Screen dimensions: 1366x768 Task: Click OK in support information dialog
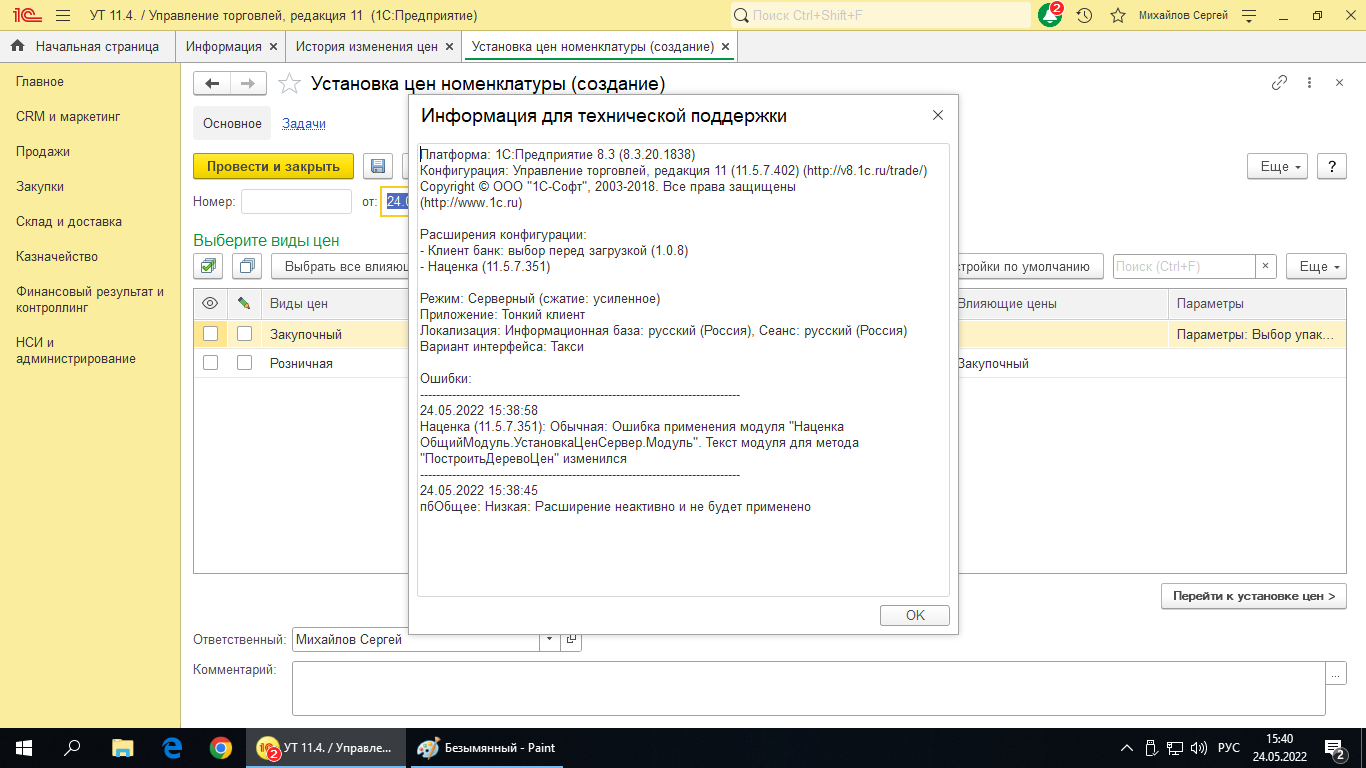pyautogui.click(x=915, y=615)
